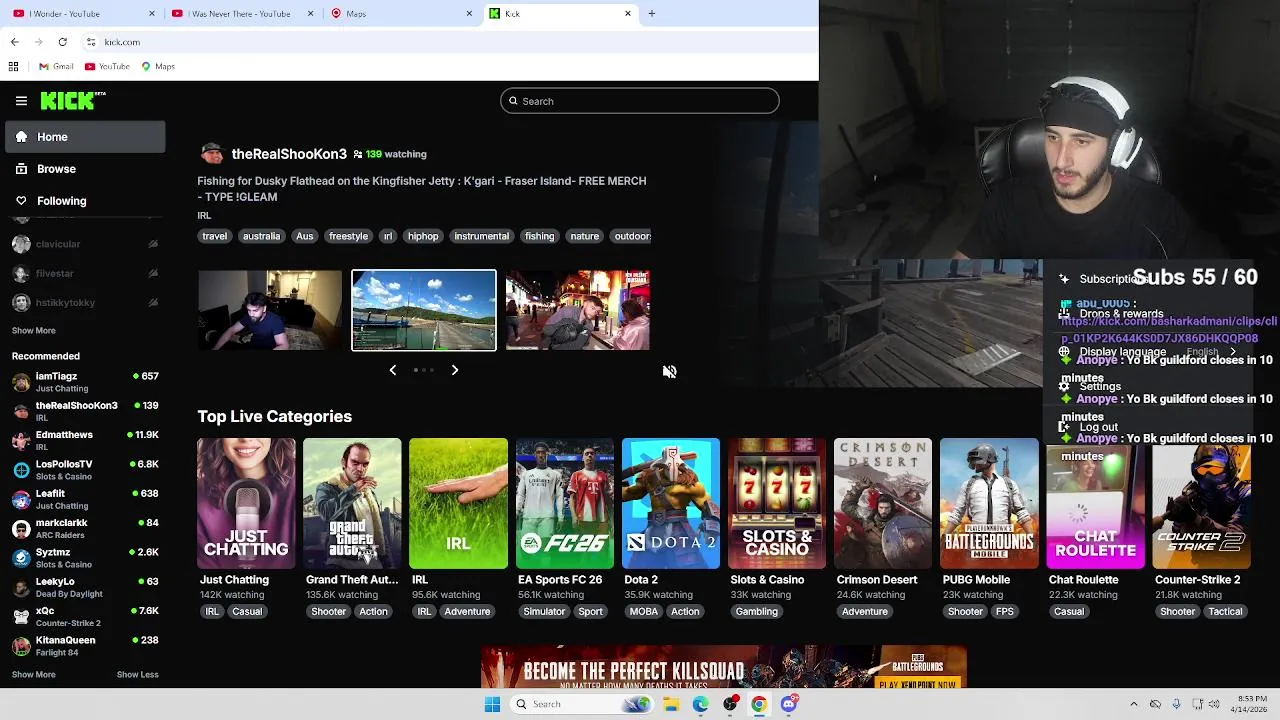Open the Just Chatting category card
The width and height of the screenshot is (1280, 720).
click(246, 504)
